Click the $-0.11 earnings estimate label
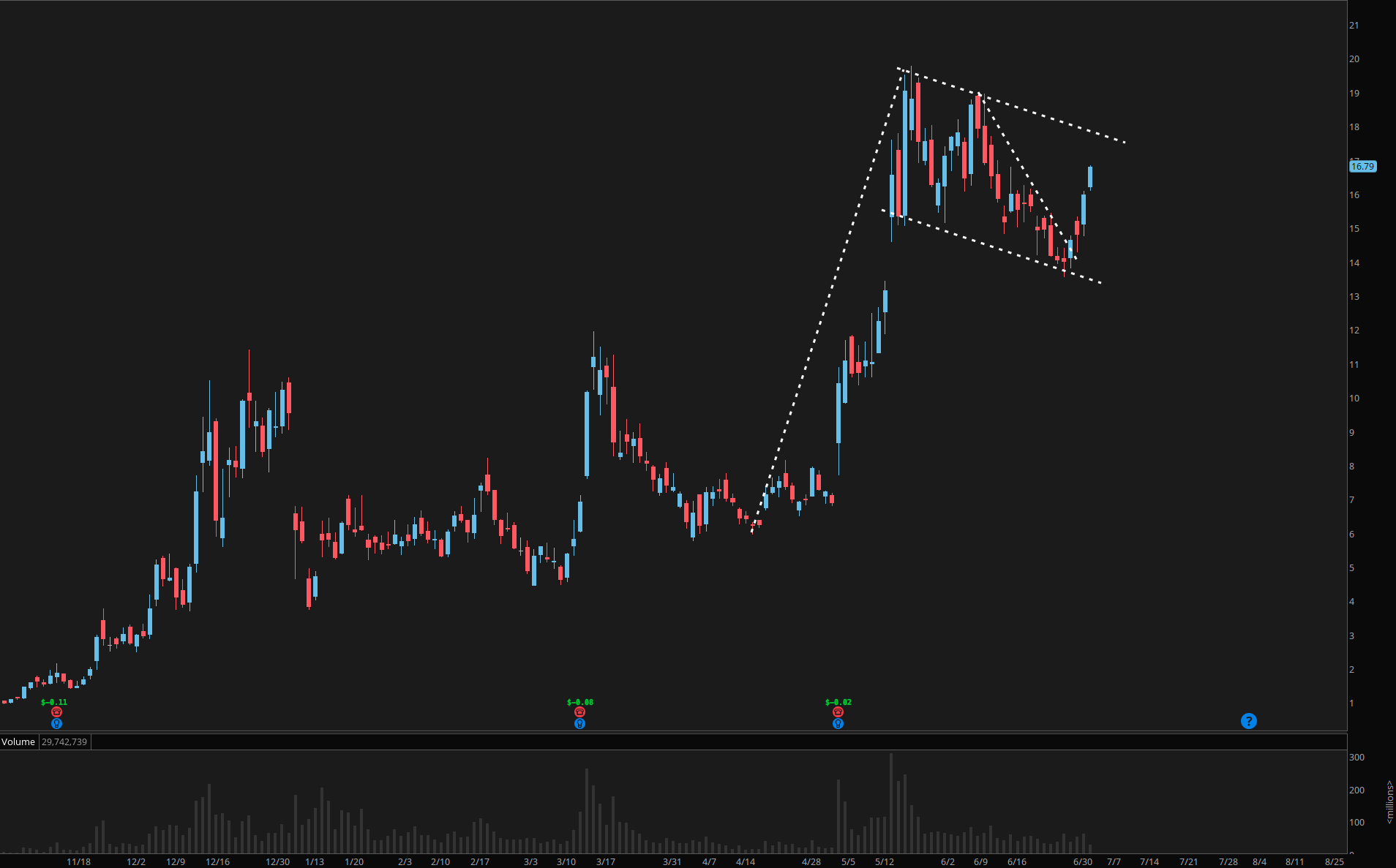The width and height of the screenshot is (1396, 868). coord(54,702)
